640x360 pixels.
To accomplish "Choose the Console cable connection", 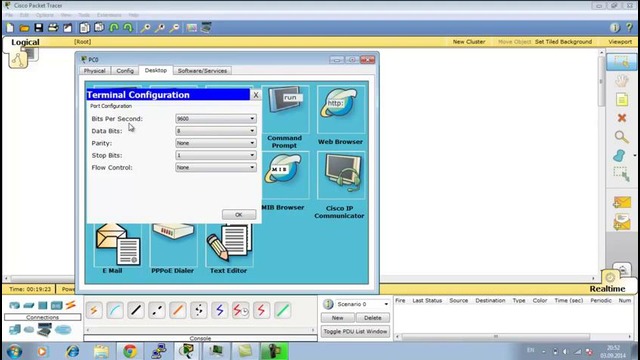I will [115, 311].
